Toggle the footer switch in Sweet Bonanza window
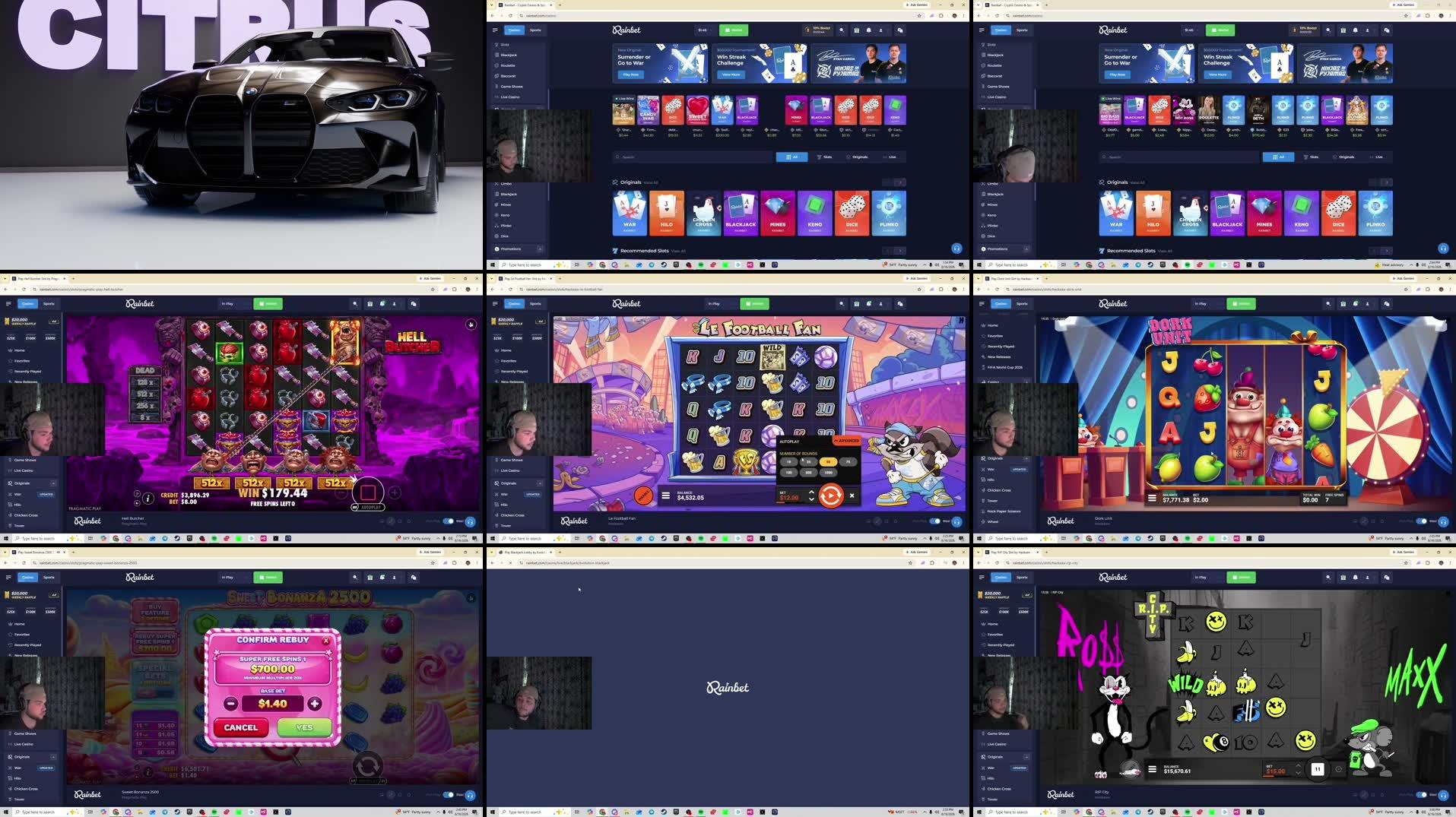1456x817 pixels. pyautogui.click(x=449, y=794)
